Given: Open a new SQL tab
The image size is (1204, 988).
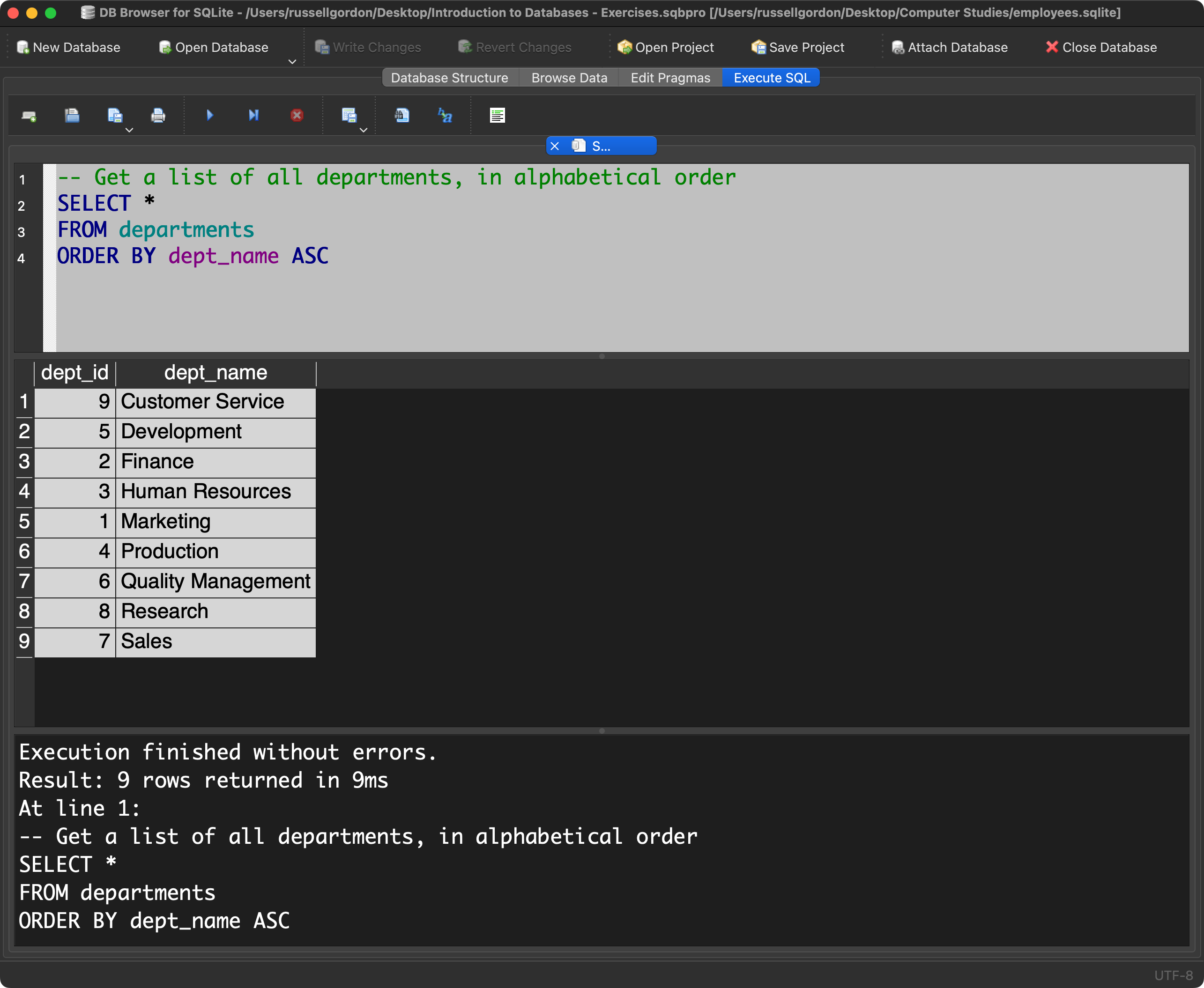Looking at the screenshot, I should 29,116.
